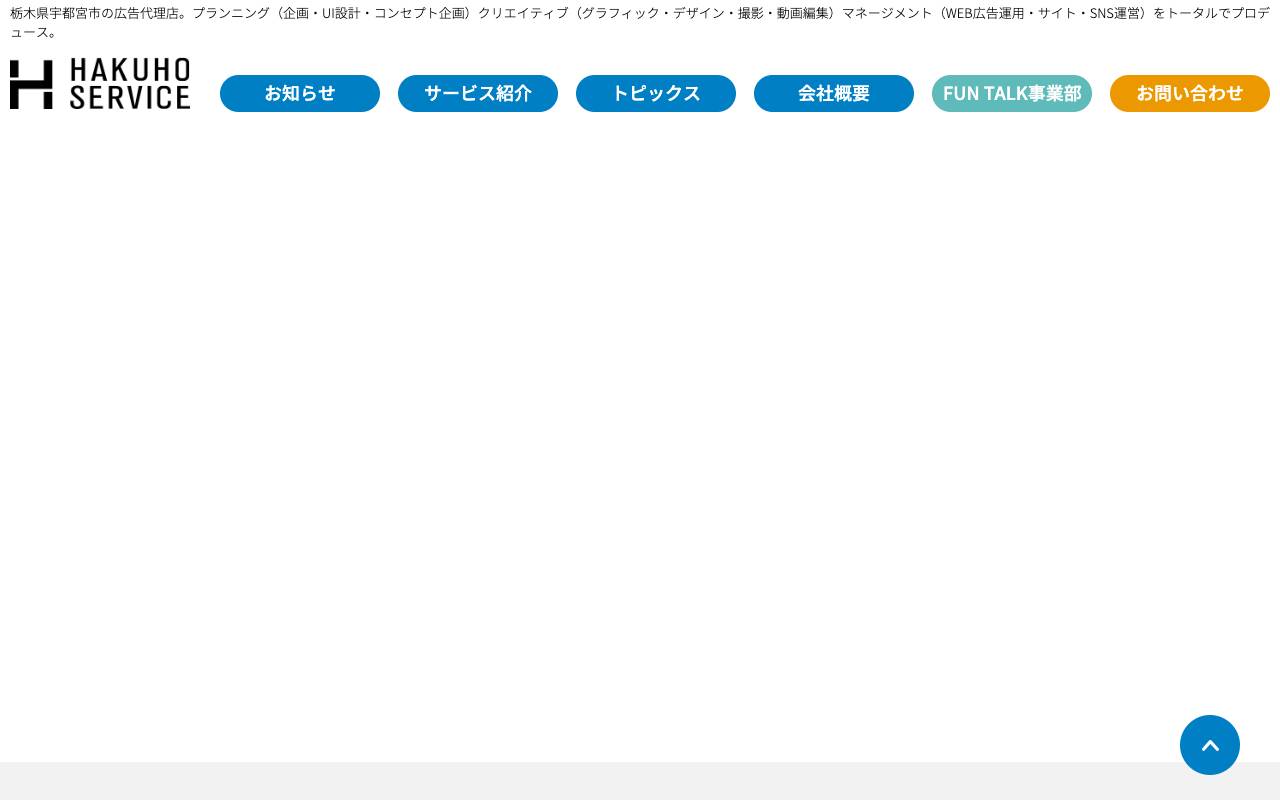Image resolution: width=1280 pixels, height=800 pixels.
Task: Open the お問い合わせ contact button
Action: 1190,93
